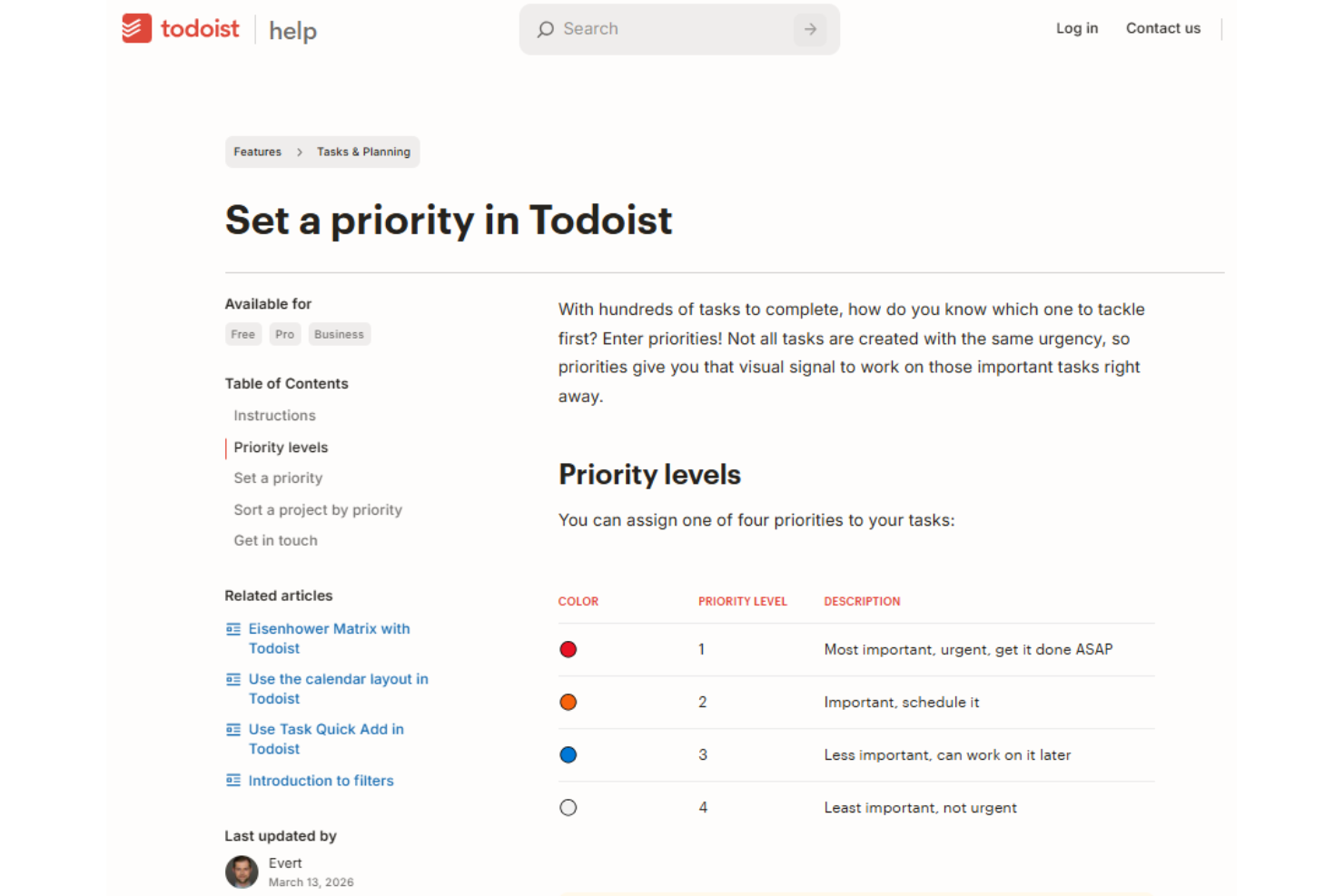Open the Contact us page
1344x896 pixels.
point(1162,28)
